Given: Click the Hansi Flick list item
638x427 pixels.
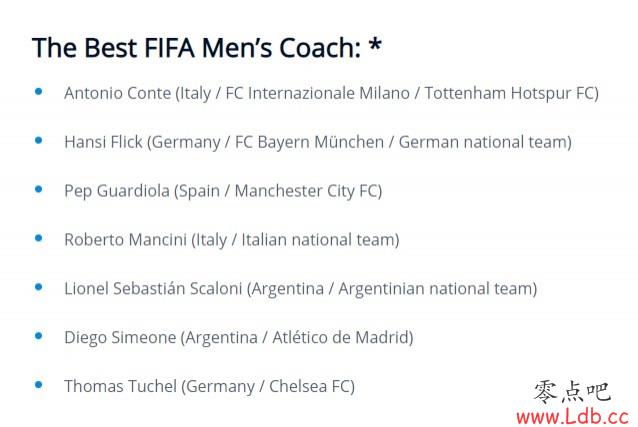Looking at the screenshot, I should (x=318, y=142).
